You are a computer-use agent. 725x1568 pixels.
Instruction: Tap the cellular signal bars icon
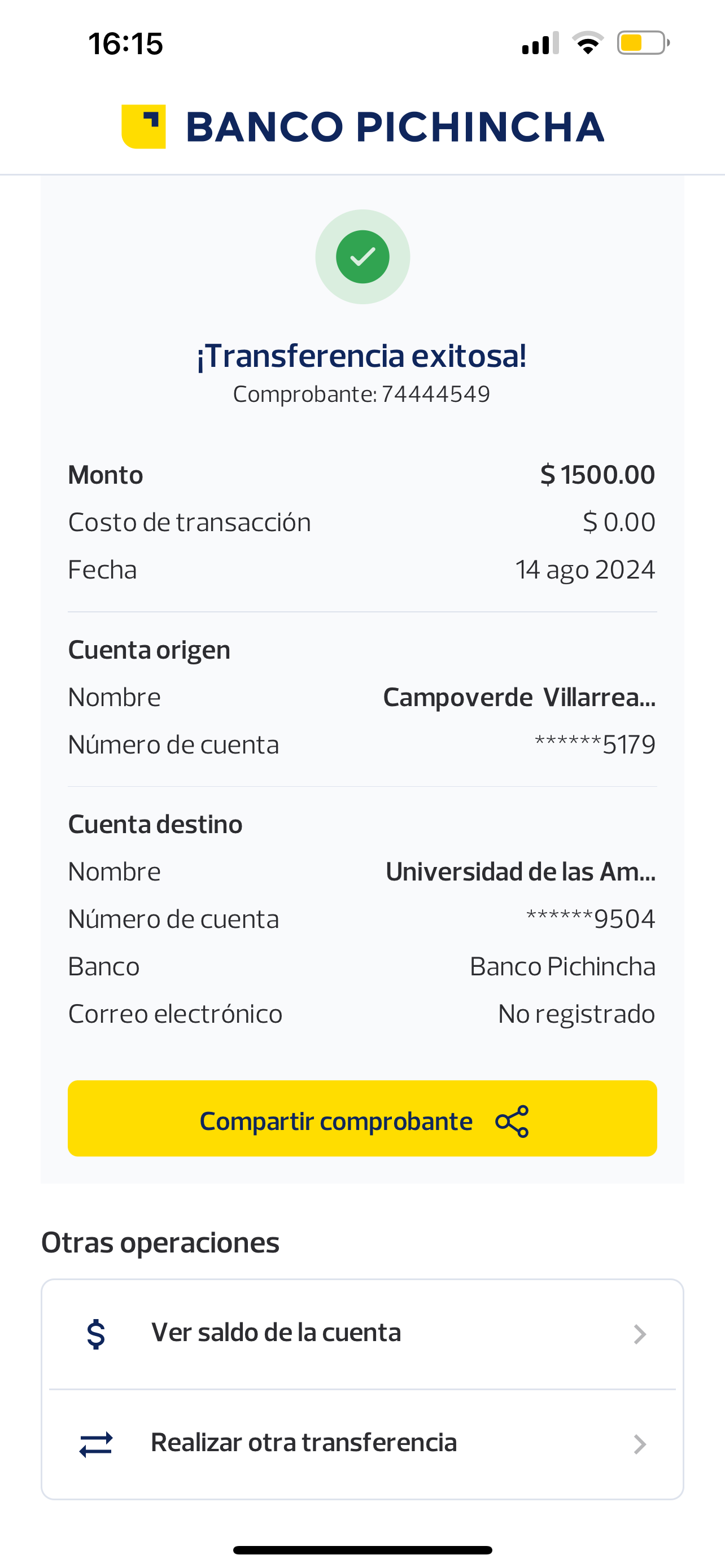pos(540,43)
